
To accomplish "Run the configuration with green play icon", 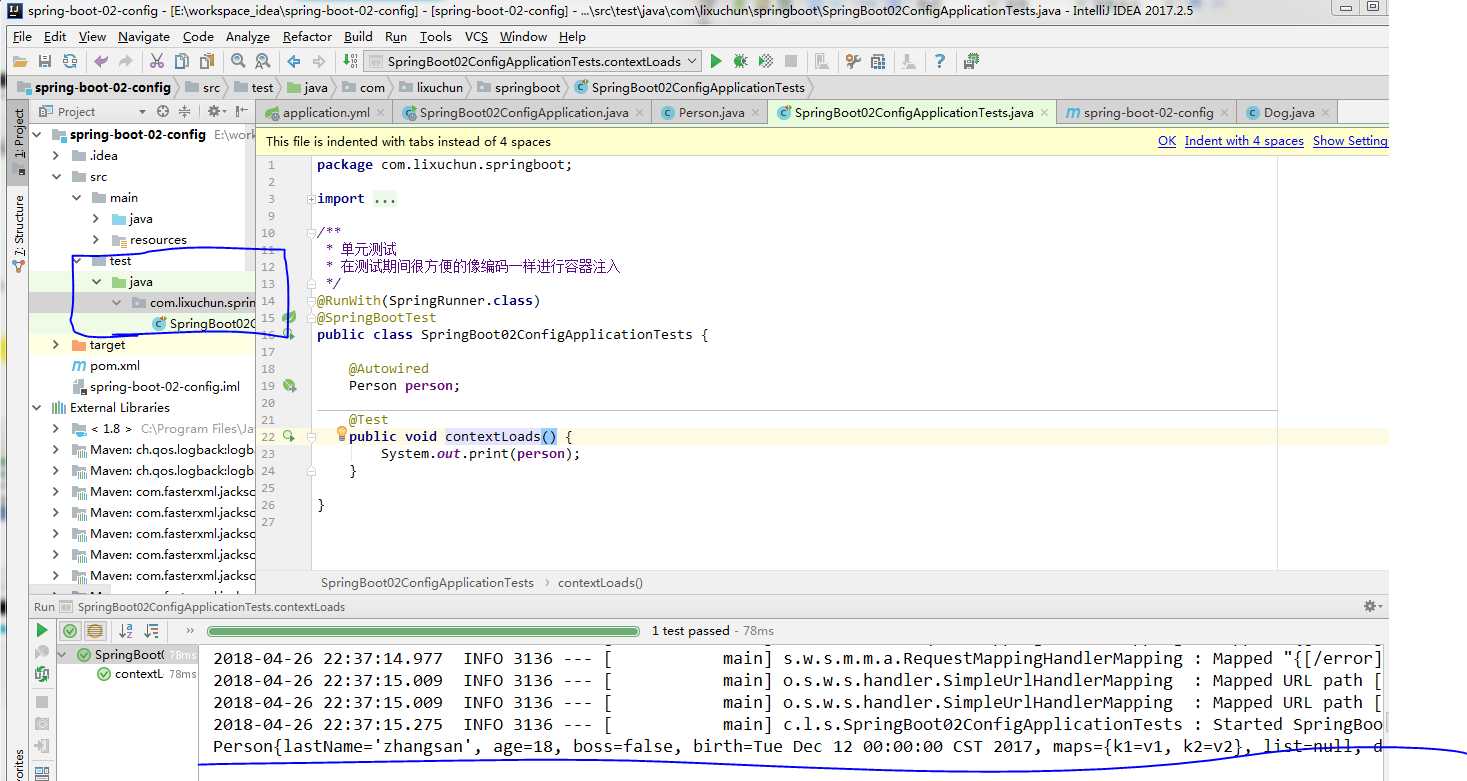I will click(x=716, y=61).
